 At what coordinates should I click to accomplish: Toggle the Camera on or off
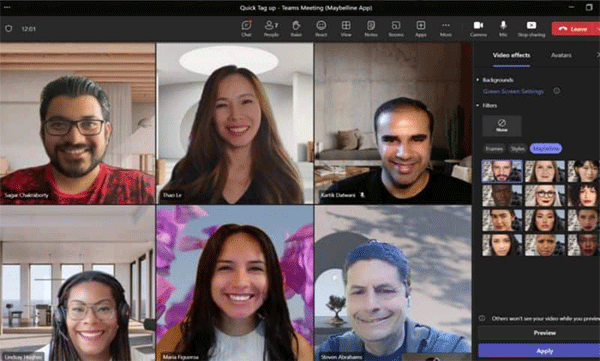tap(478, 29)
